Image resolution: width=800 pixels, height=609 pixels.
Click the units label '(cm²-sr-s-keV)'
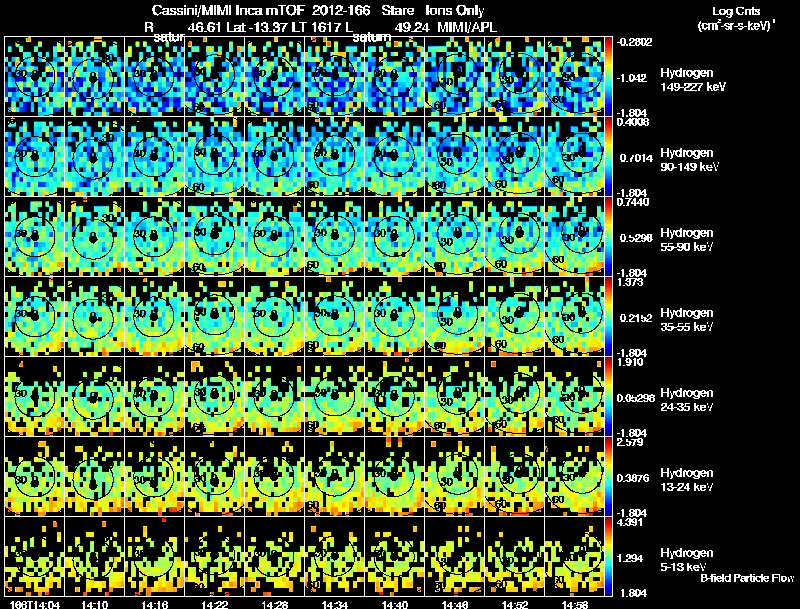(x=736, y=26)
